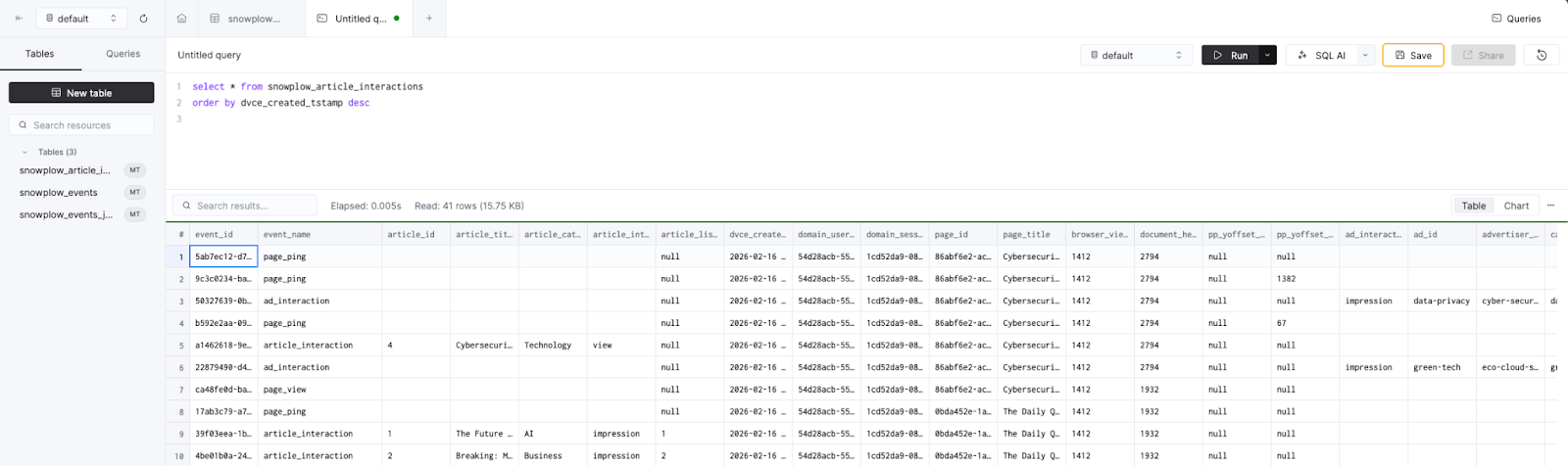Select the page_view event cell

click(319, 389)
